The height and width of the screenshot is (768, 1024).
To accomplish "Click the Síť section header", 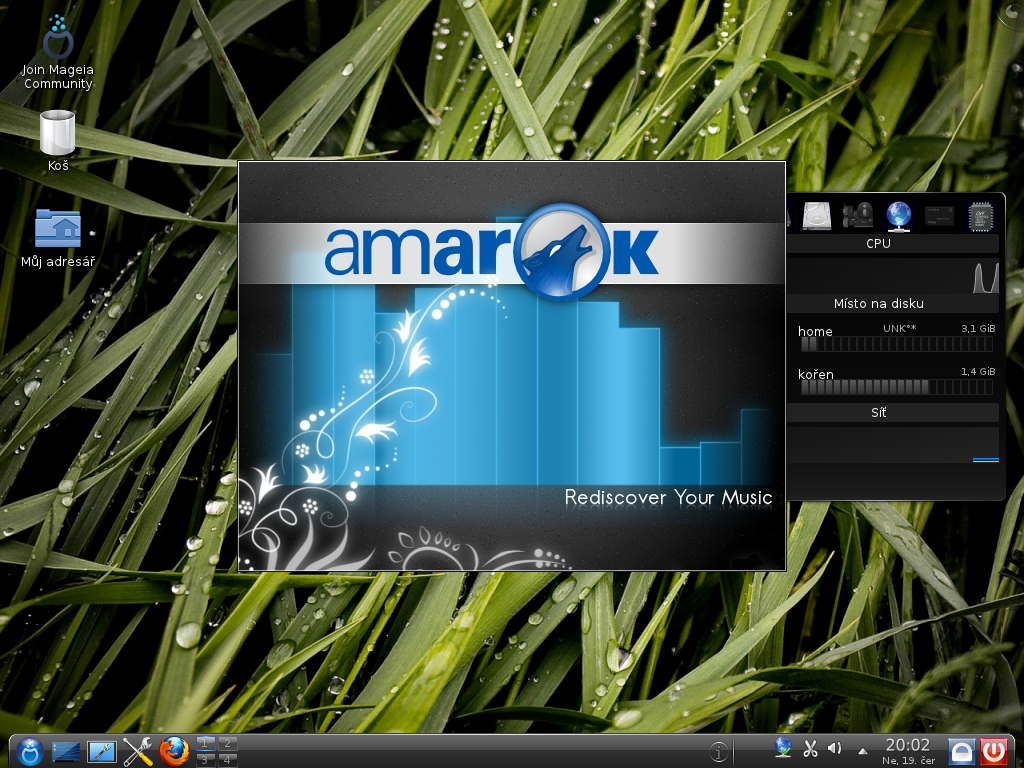I will [893, 413].
